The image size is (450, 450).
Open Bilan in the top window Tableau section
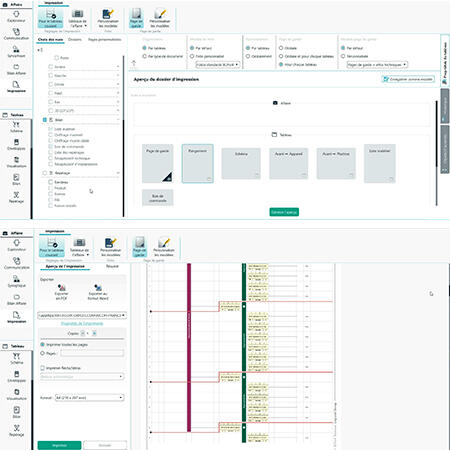tap(16, 180)
